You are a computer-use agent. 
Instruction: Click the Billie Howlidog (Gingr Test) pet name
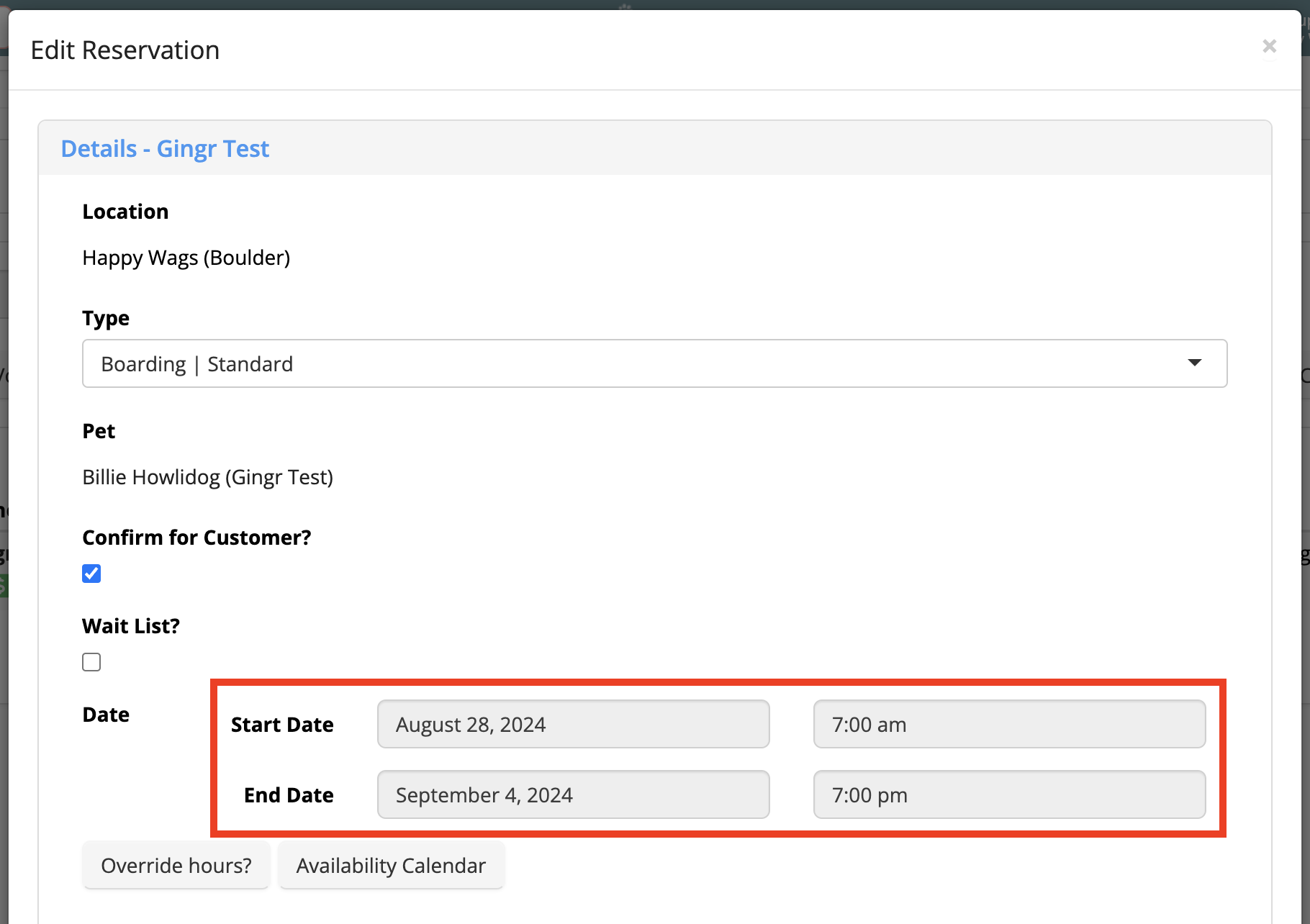[208, 477]
